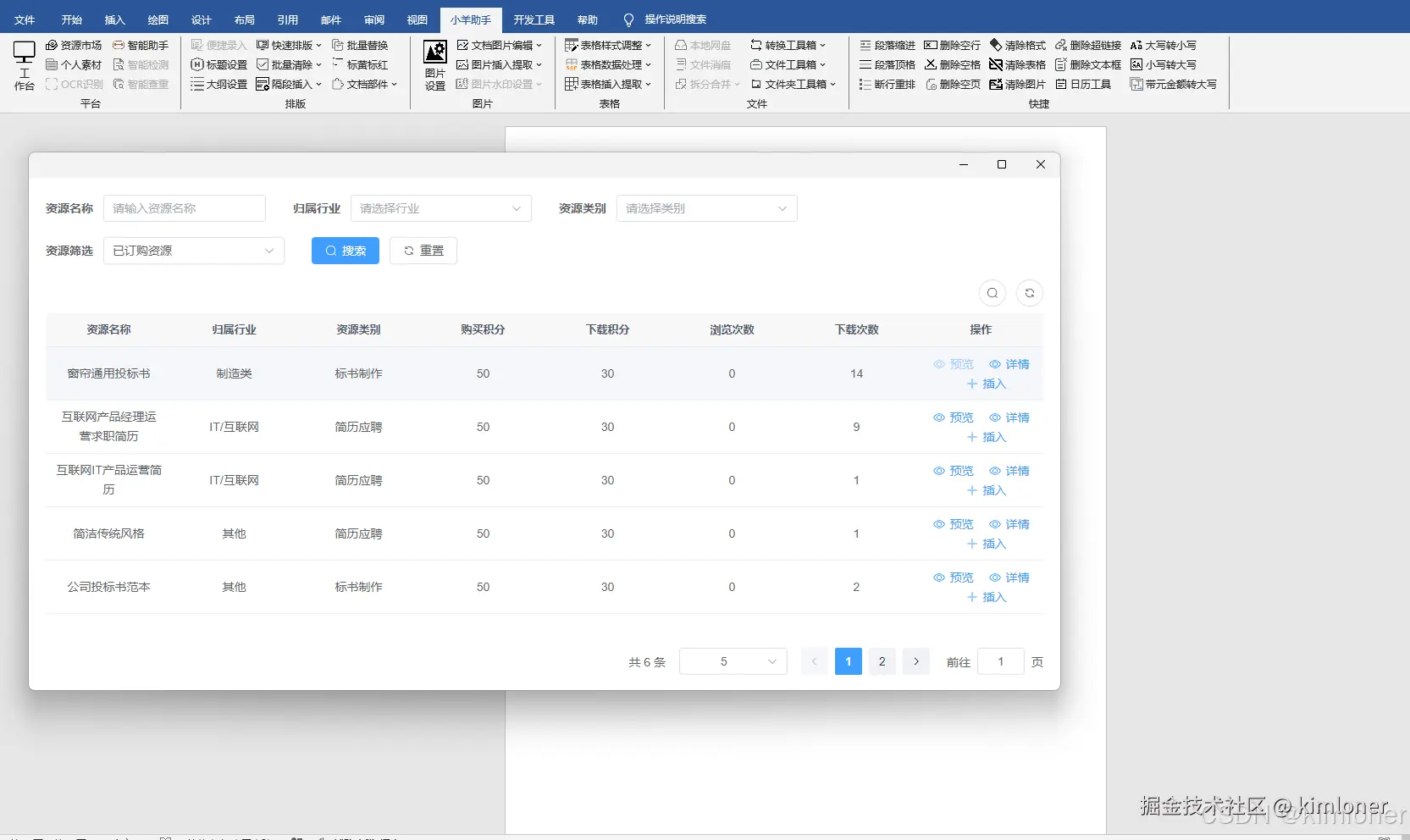Click 带元金额转大写 amount converter

1174,84
